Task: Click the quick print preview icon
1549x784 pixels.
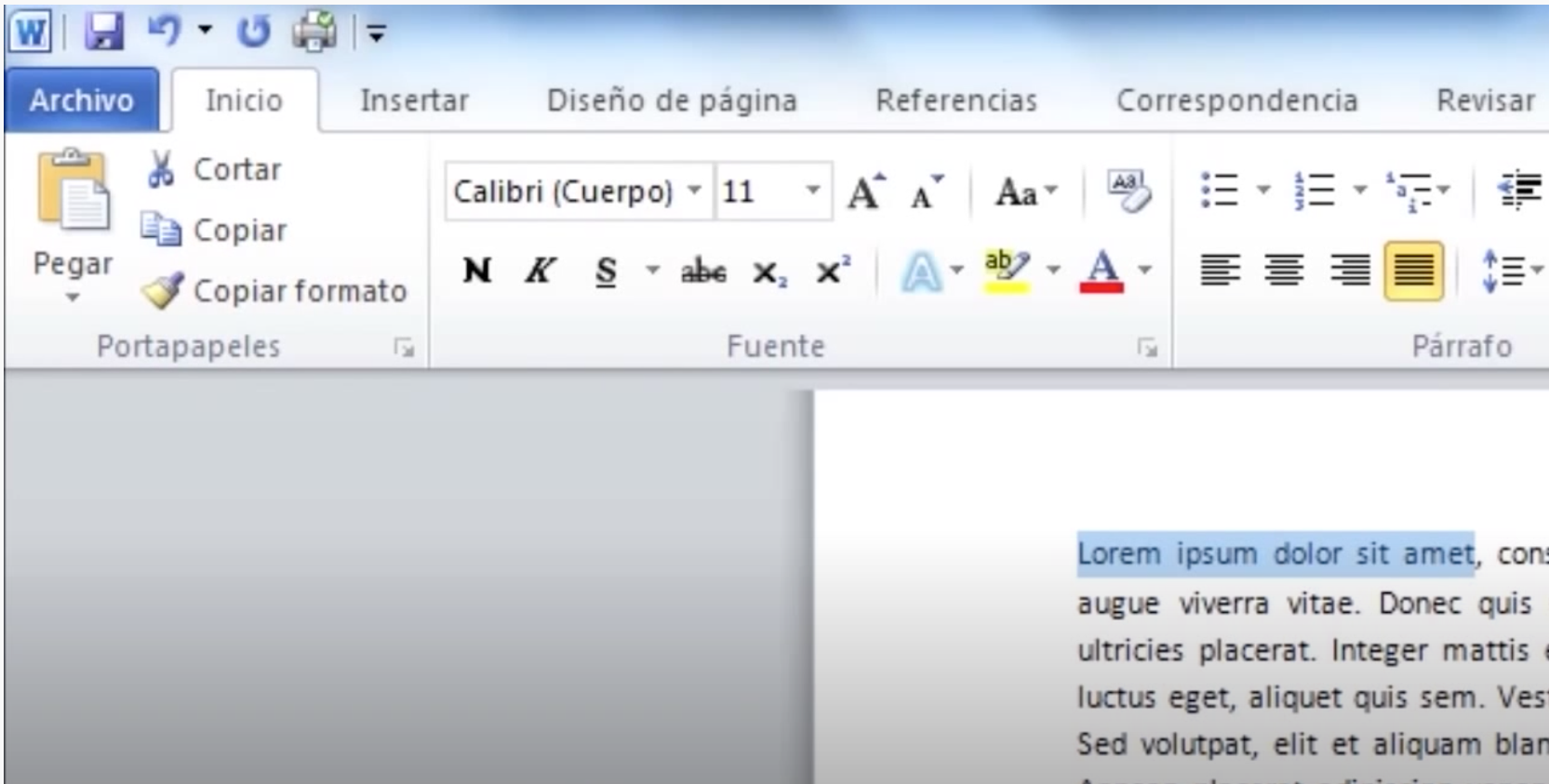Action: 314,33
